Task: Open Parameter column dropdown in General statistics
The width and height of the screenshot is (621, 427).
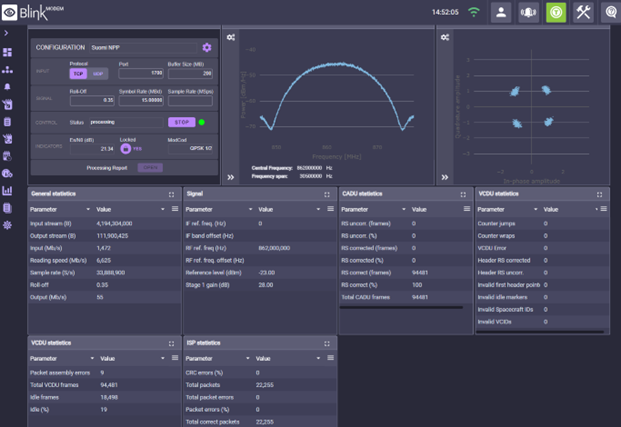Action: 88,209
